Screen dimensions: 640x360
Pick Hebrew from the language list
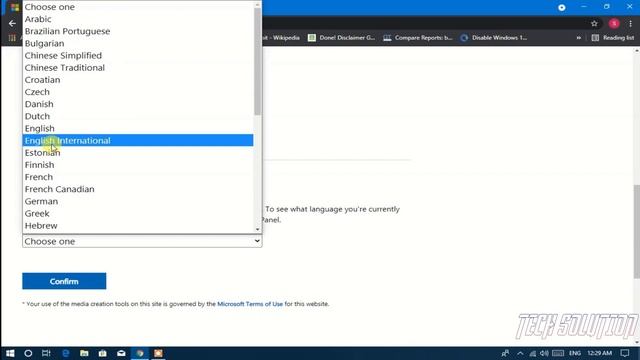click(138, 226)
